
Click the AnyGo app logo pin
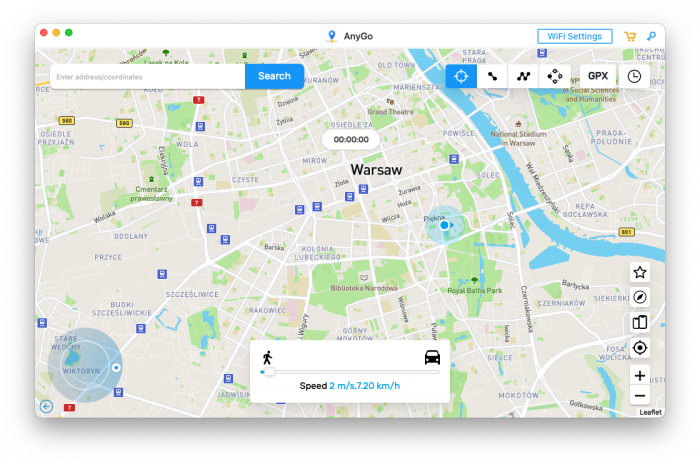(x=331, y=36)
